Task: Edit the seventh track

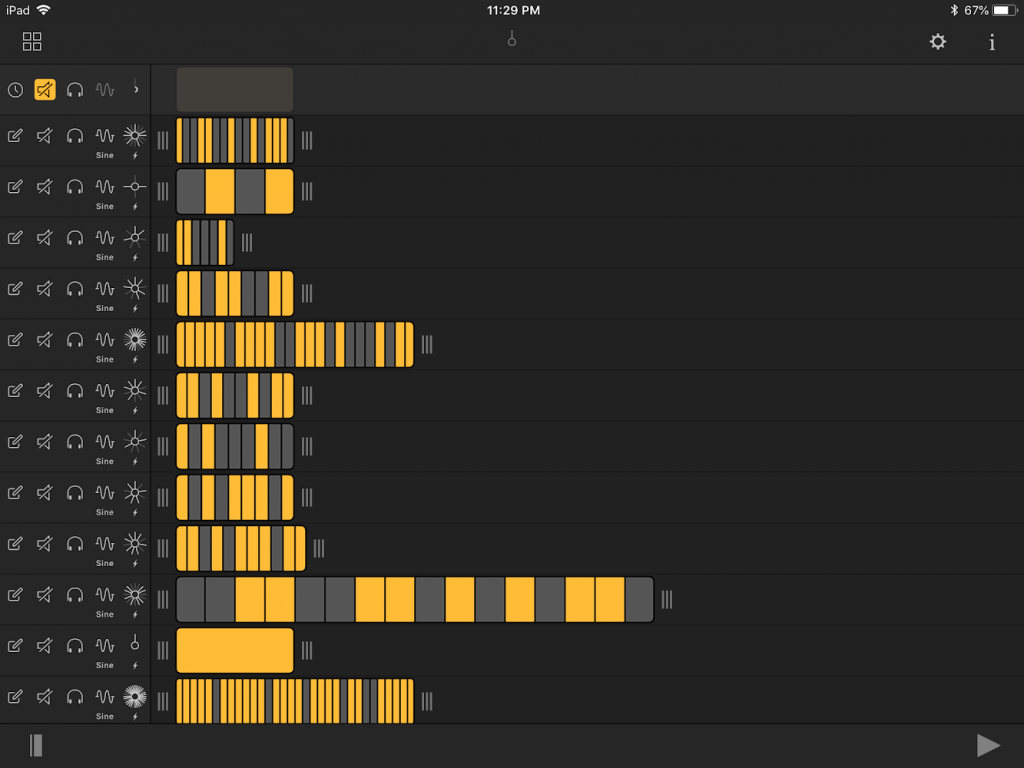Action: 15,442
